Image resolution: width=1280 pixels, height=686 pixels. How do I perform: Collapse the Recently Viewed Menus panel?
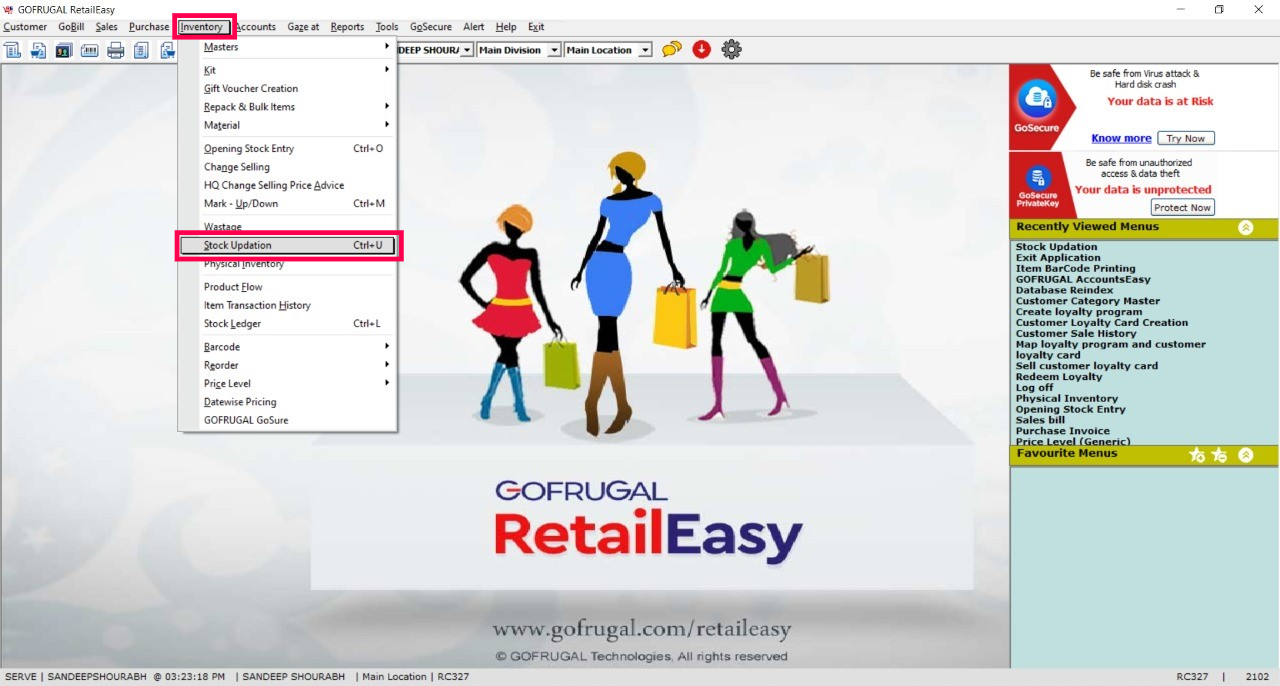point(1245,227)
